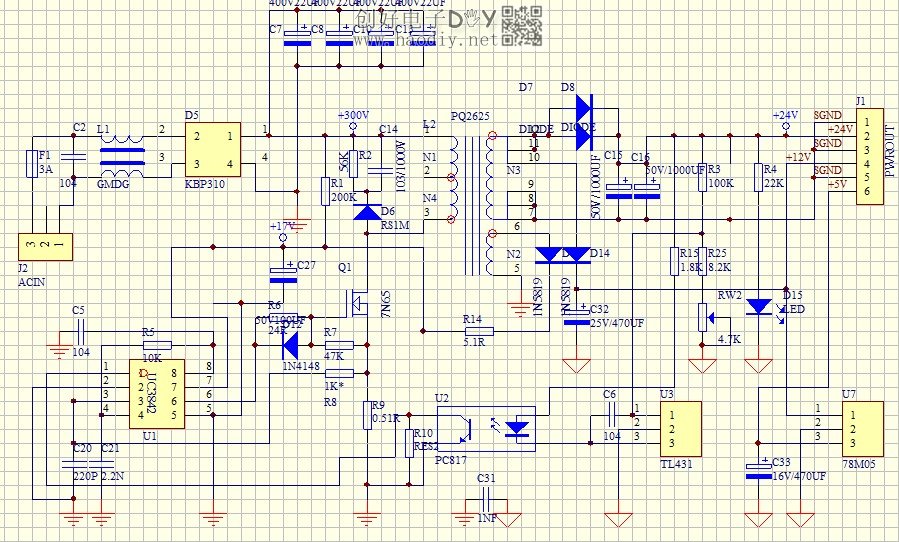Viewport: 899px width, 542px height.
Task: Select the D6 RS1M diode
Action: tap(369, 212)
